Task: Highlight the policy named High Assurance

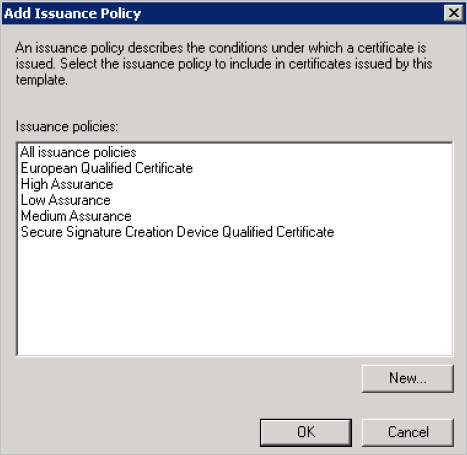Action: click(x=67, y=184)
